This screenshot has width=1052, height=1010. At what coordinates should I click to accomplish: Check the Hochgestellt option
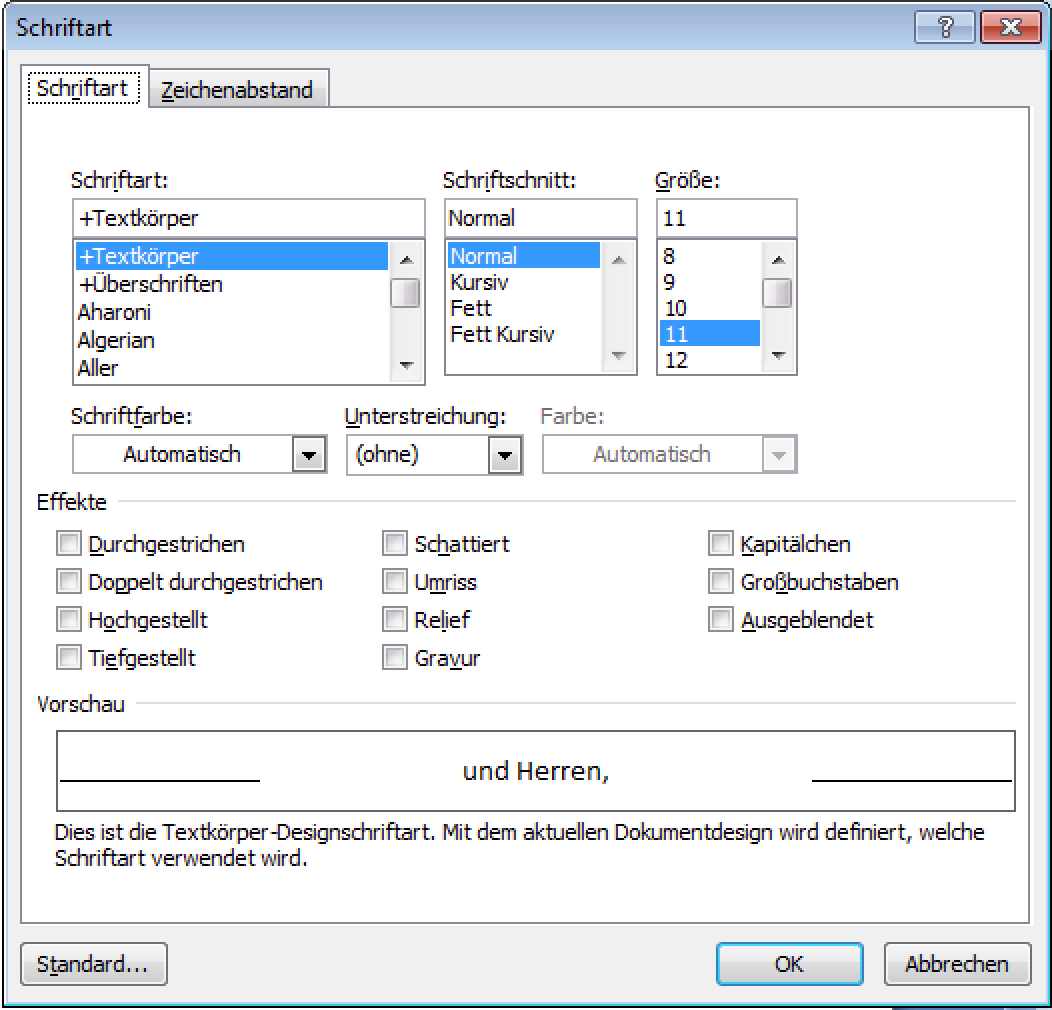[x=69, y=620]
